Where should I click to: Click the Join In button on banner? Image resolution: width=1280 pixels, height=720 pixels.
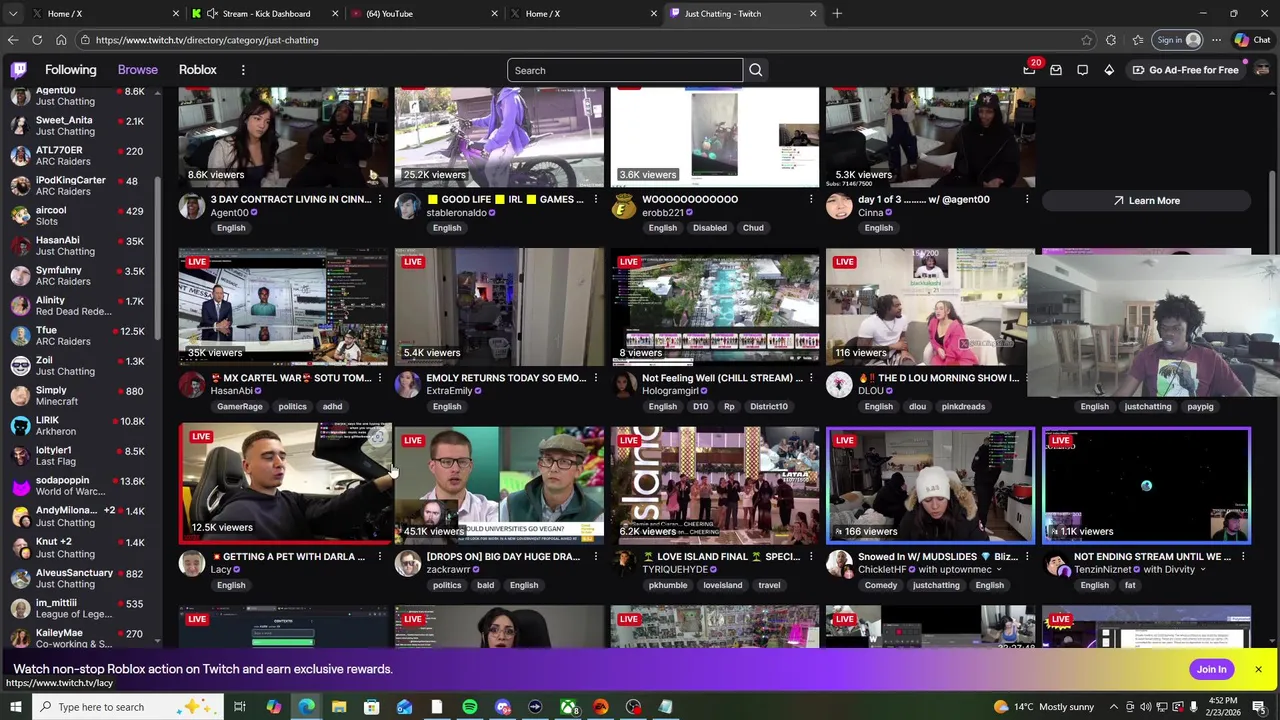(x=1212, y=669)
